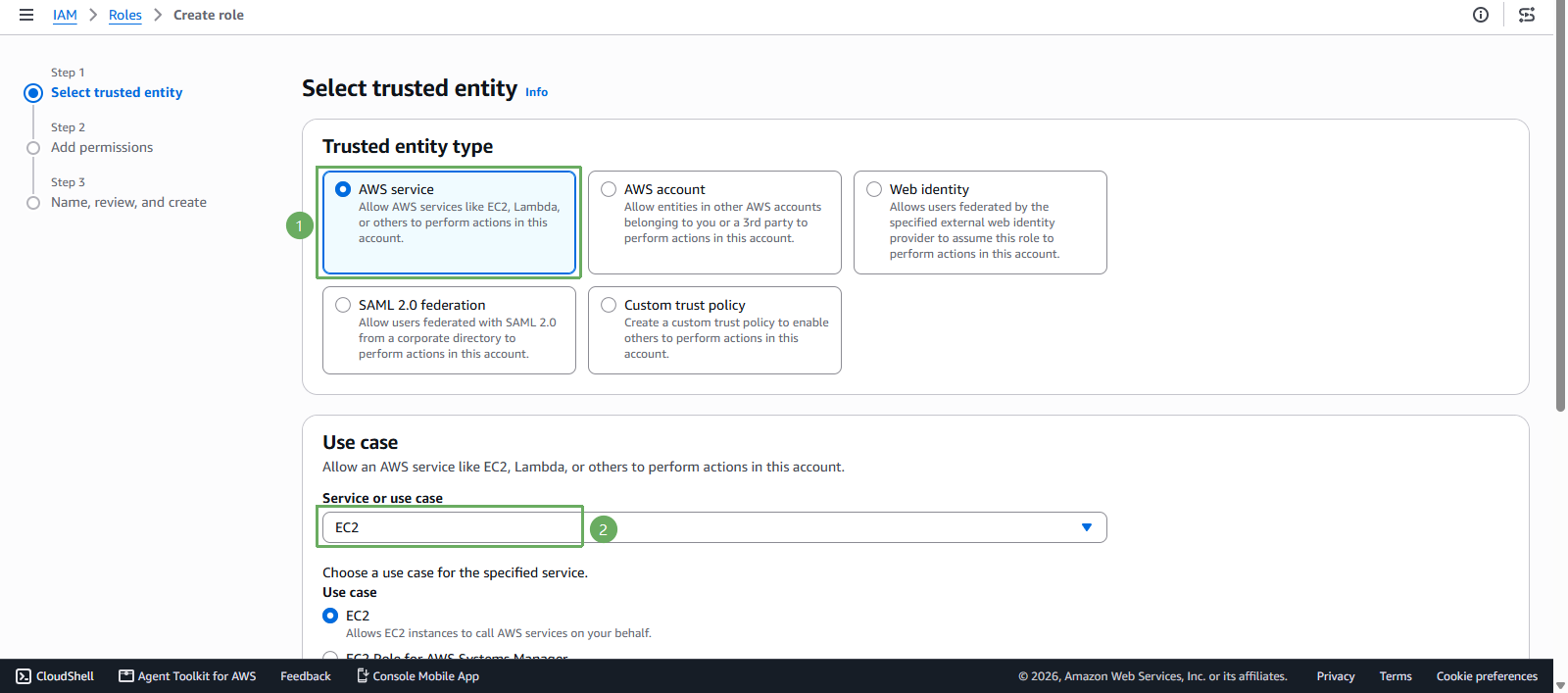This screenshot has height=693, width=1568.
Task: Open Cookie preferences
Action: (1487, 676)
